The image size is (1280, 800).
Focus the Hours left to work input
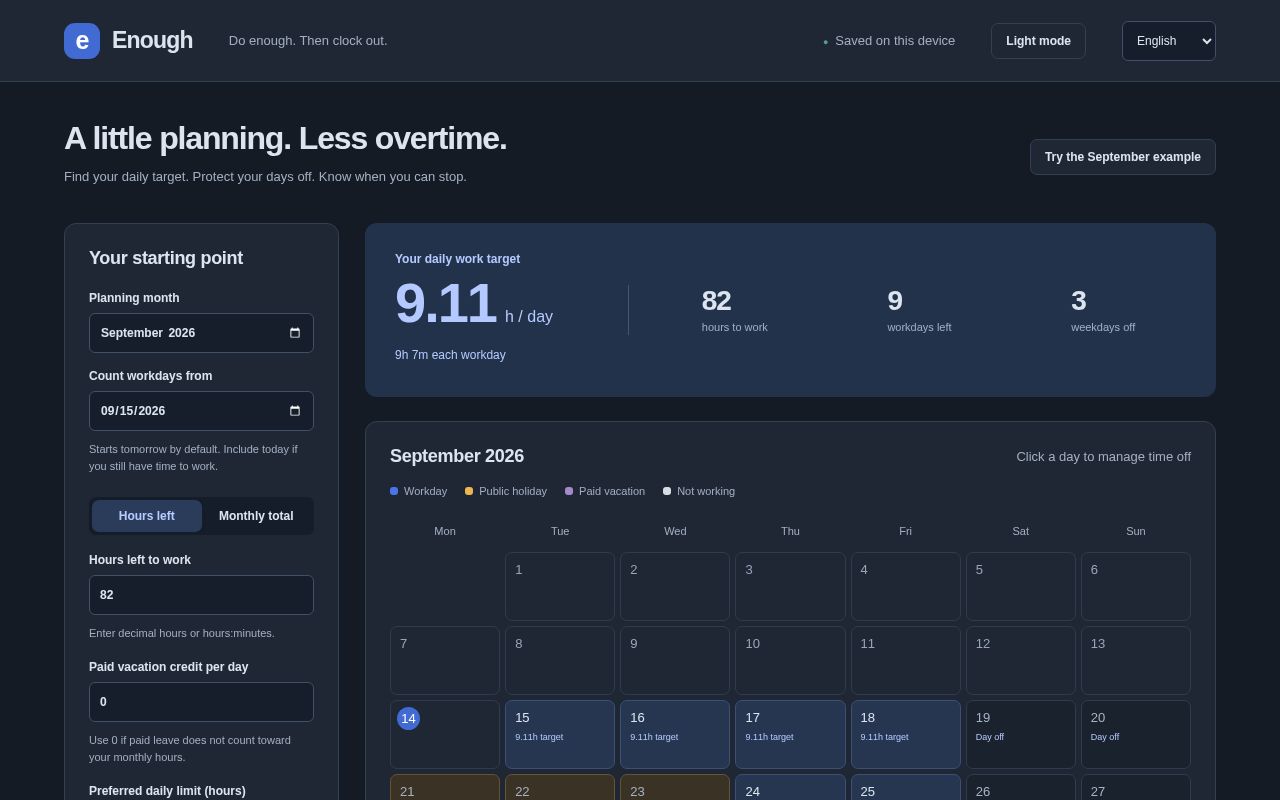pos(201,595)
